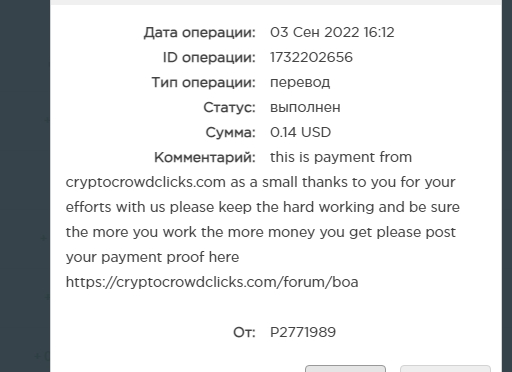Open the cryptocrowdclicks.com/forum/boa URL text
512x372 pixels.
pyautogui.click(x=212, y=282)
